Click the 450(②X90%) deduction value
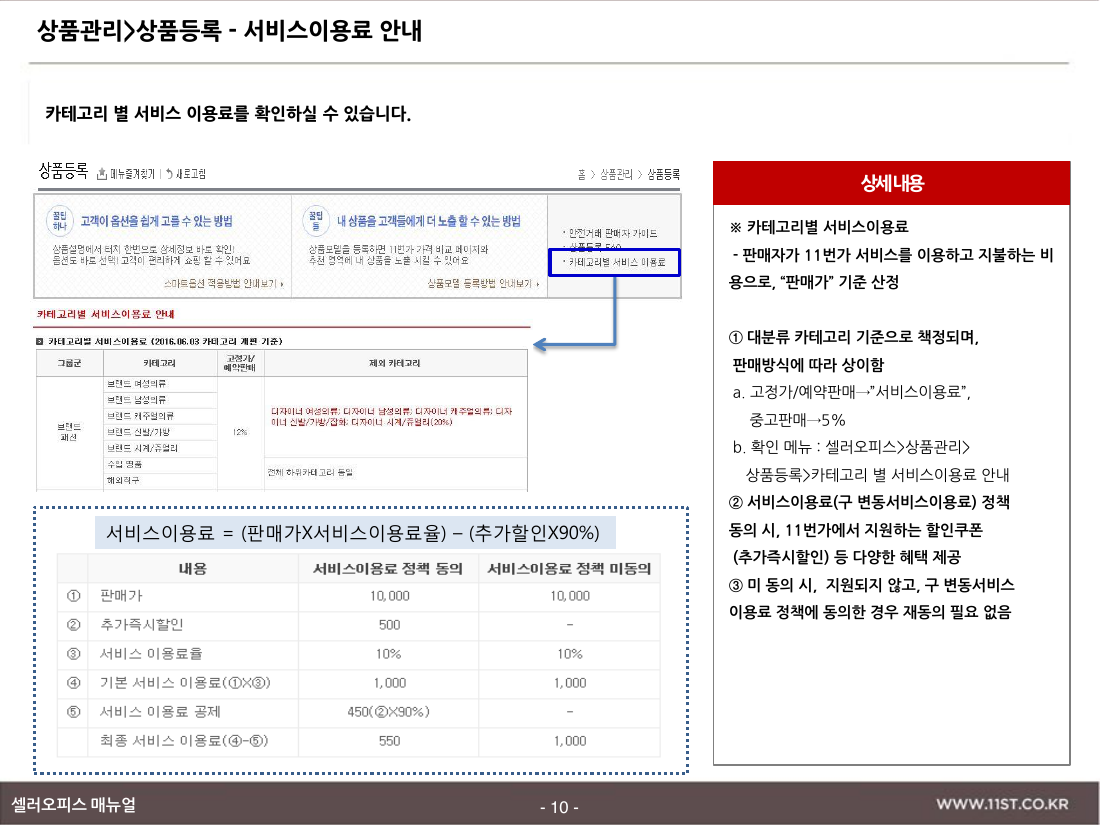The height and width of the screenshot is (825, 1100). click(388, 711)
